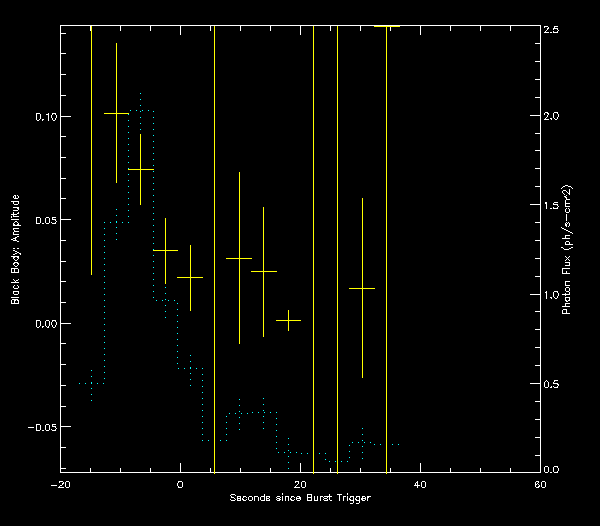Select the yellow cross at amplitude 0.075

140,169
